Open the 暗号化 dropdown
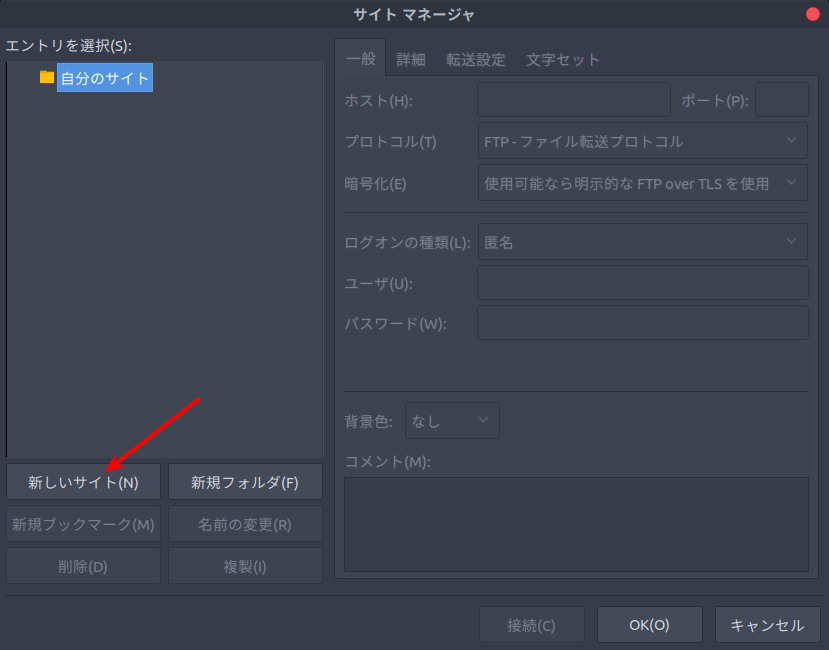The height and width of the screenshot is (650, 829). pyautogui.click(x=641, y=183)
